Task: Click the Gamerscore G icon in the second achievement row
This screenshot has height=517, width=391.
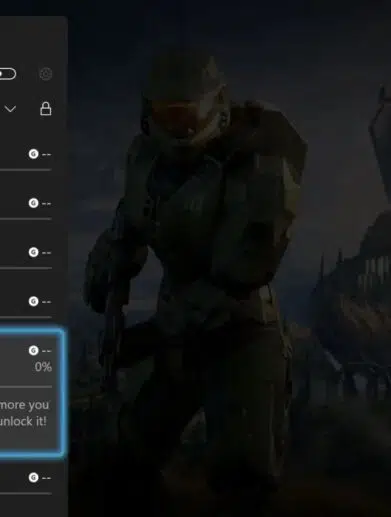Action: [33, 203]
